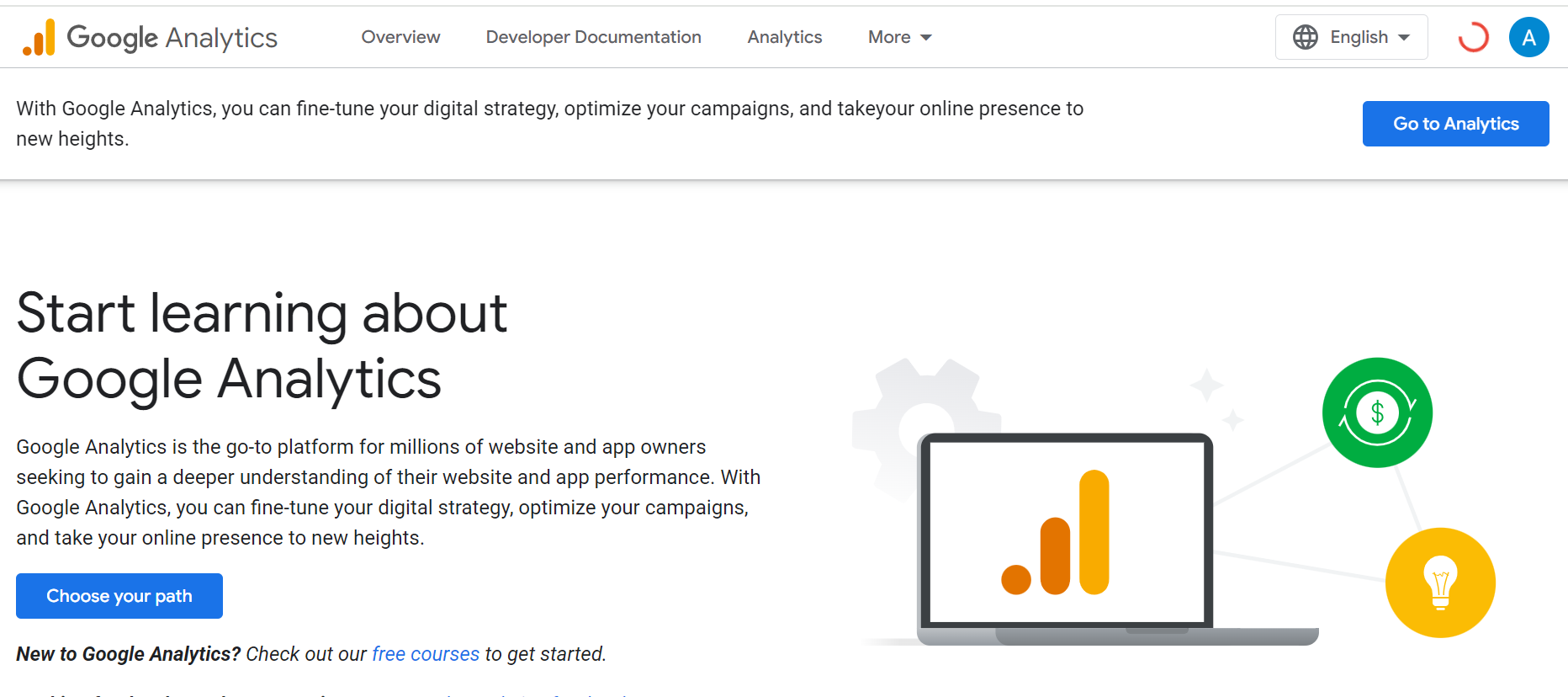Click the 'New to Google Analytics?' text
This screenshot has height=697, width=1568.
129,654
